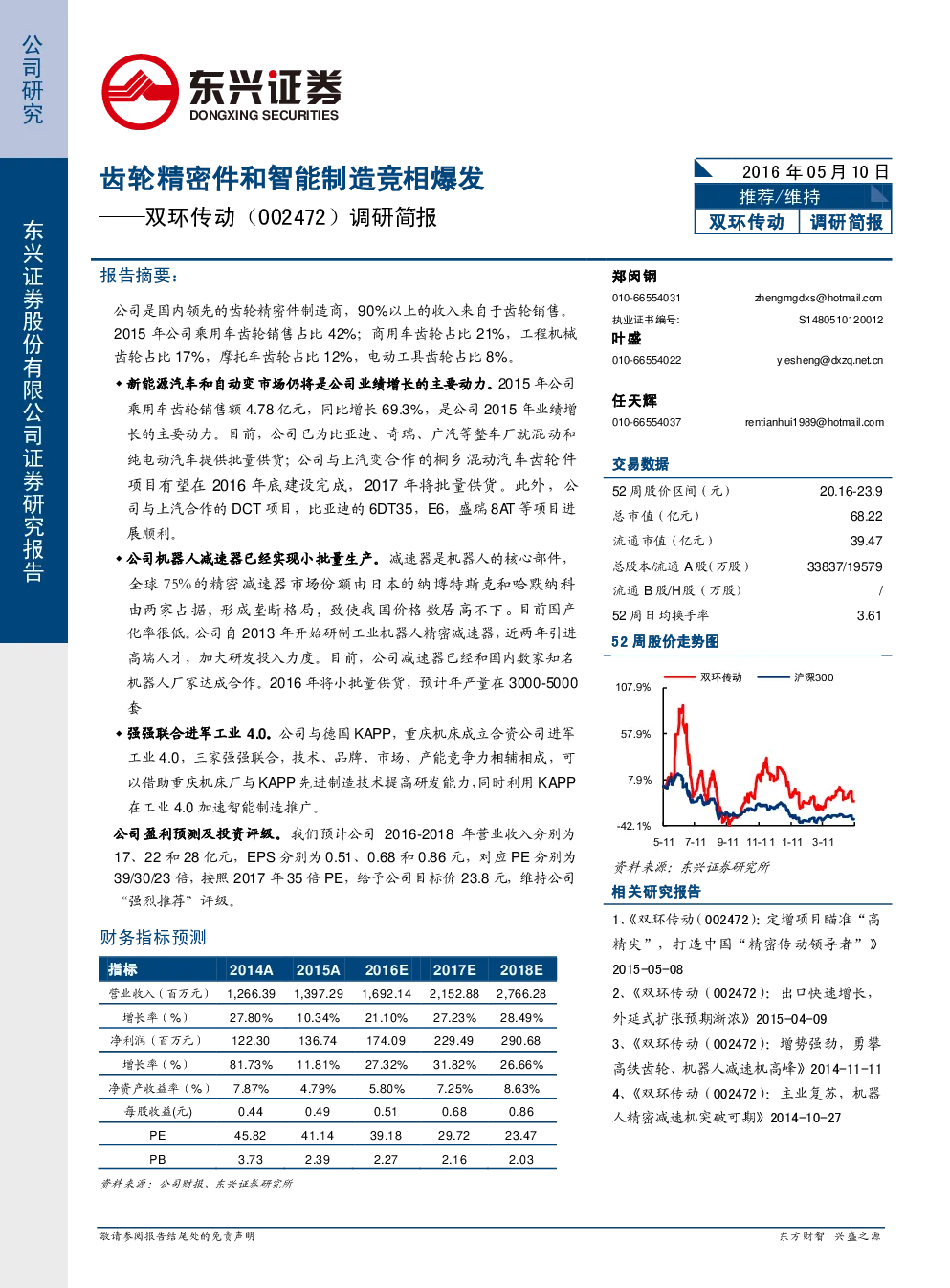Click the table source note 公司财报、东兴证券研究所
This screenshot has height=1288, width=950.
click(226, 1184)
